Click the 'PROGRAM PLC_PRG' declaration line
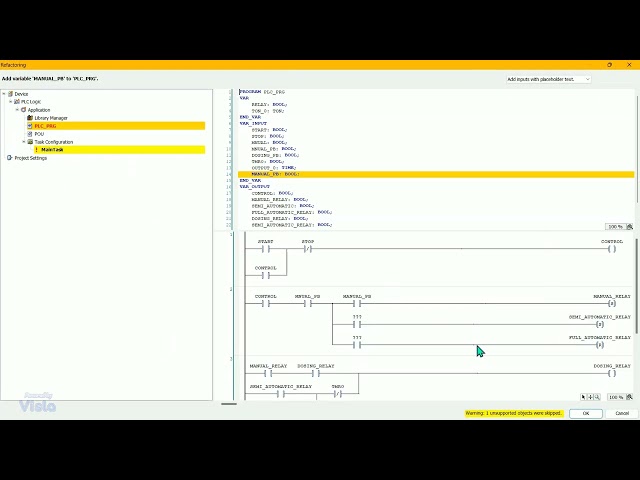 point(262,92)
